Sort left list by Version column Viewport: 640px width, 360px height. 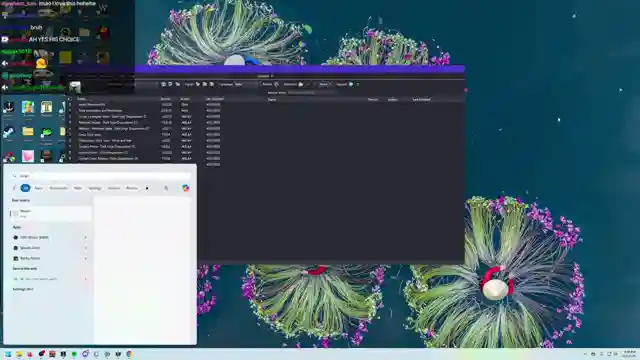(x=166, y=99)
